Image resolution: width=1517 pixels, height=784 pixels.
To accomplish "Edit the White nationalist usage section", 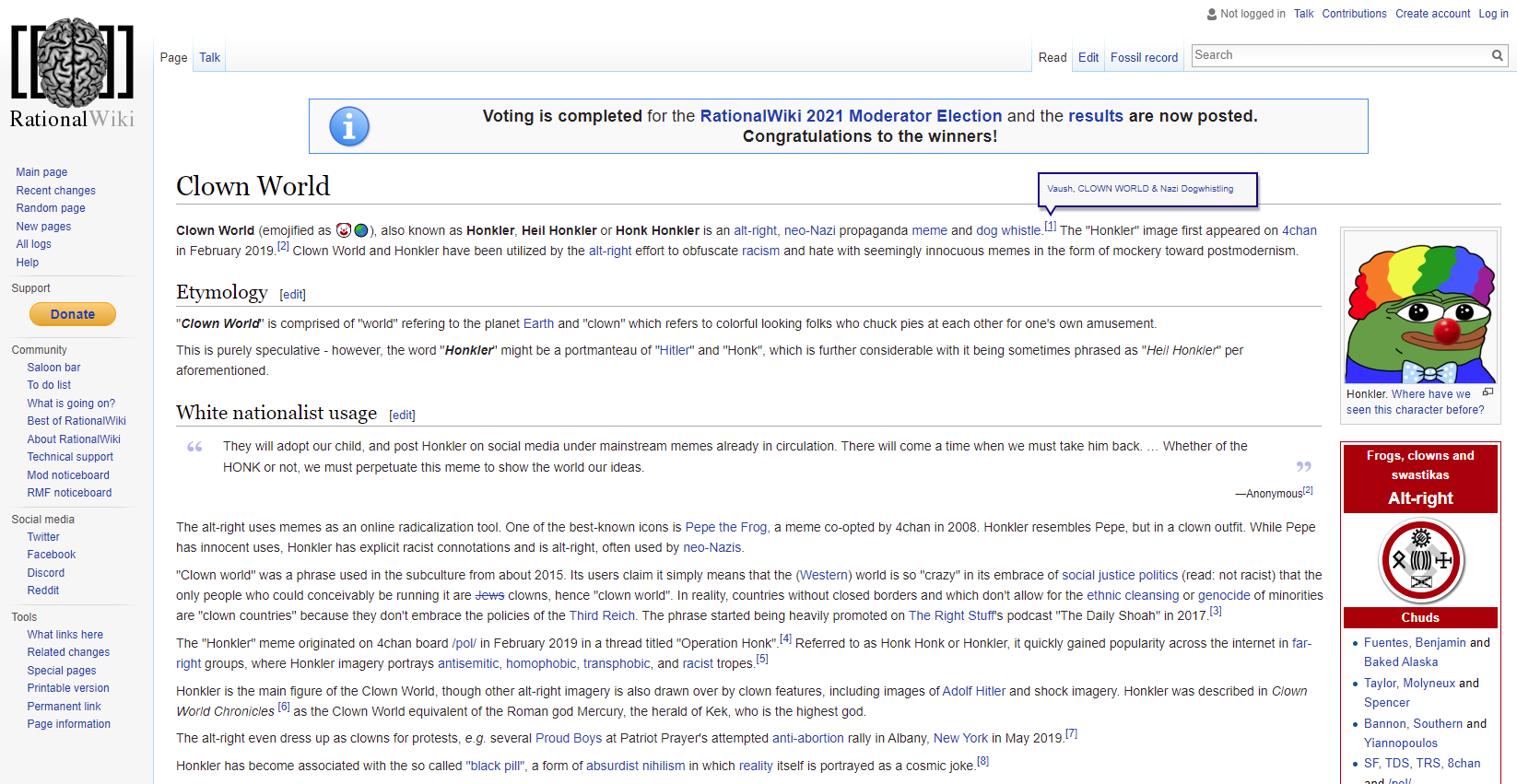I will tap(403, 415).
